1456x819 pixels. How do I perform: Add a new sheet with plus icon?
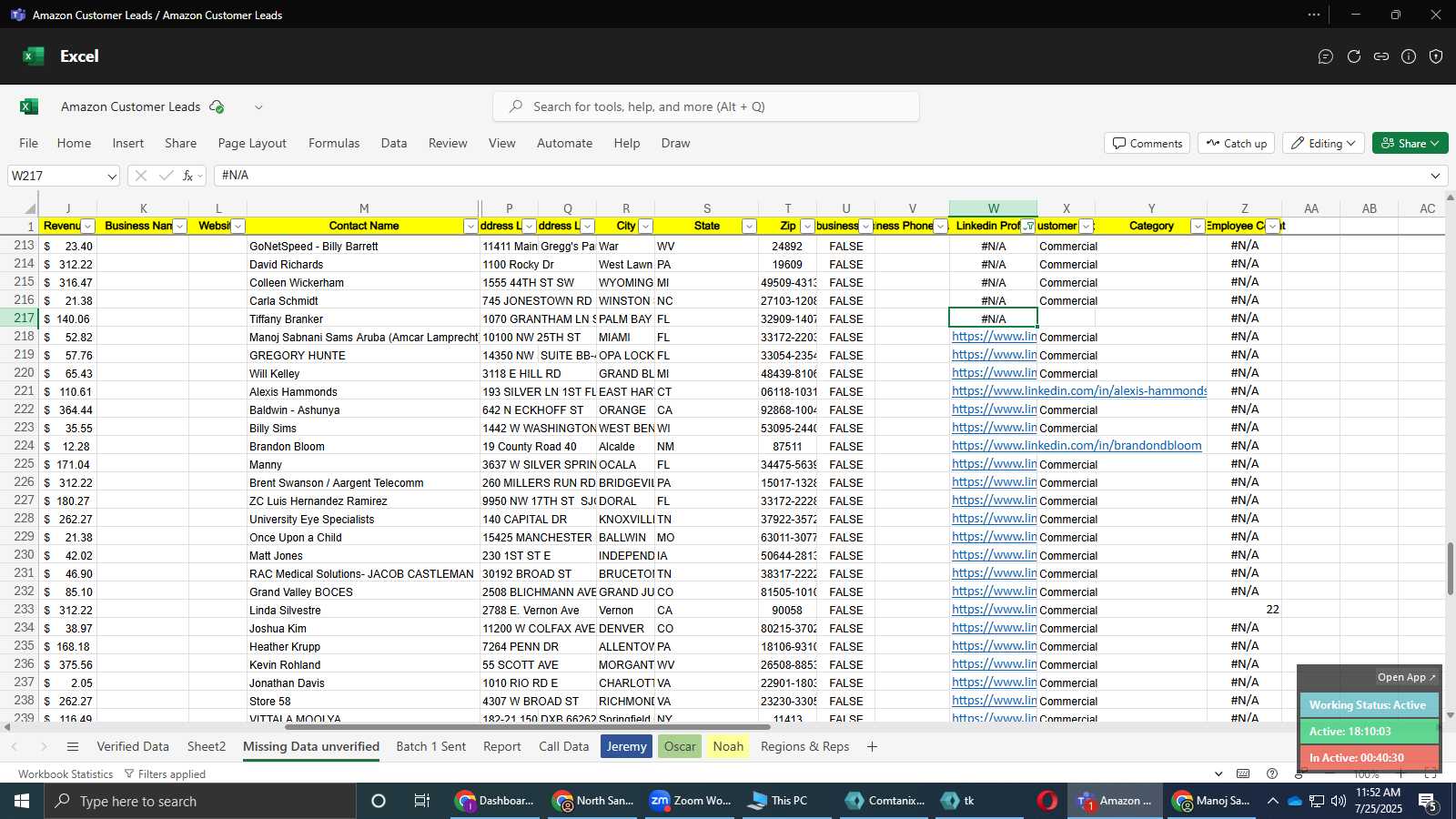coord(872,746)
